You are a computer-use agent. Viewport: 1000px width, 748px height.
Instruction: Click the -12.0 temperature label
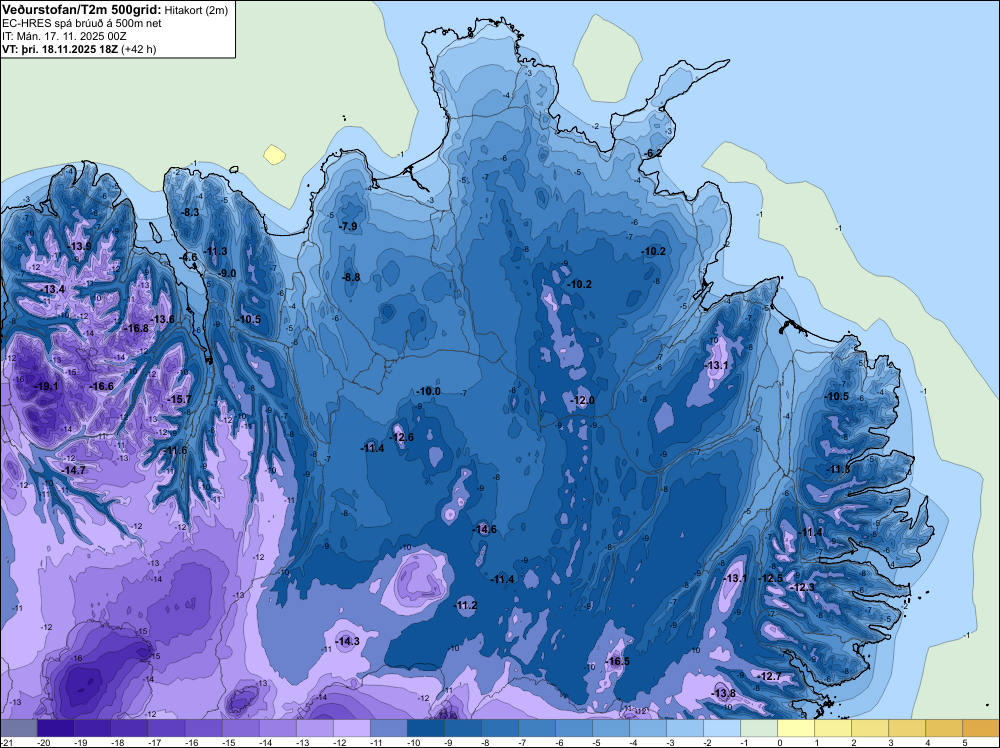pyautogui.click(x=582, y=400)
